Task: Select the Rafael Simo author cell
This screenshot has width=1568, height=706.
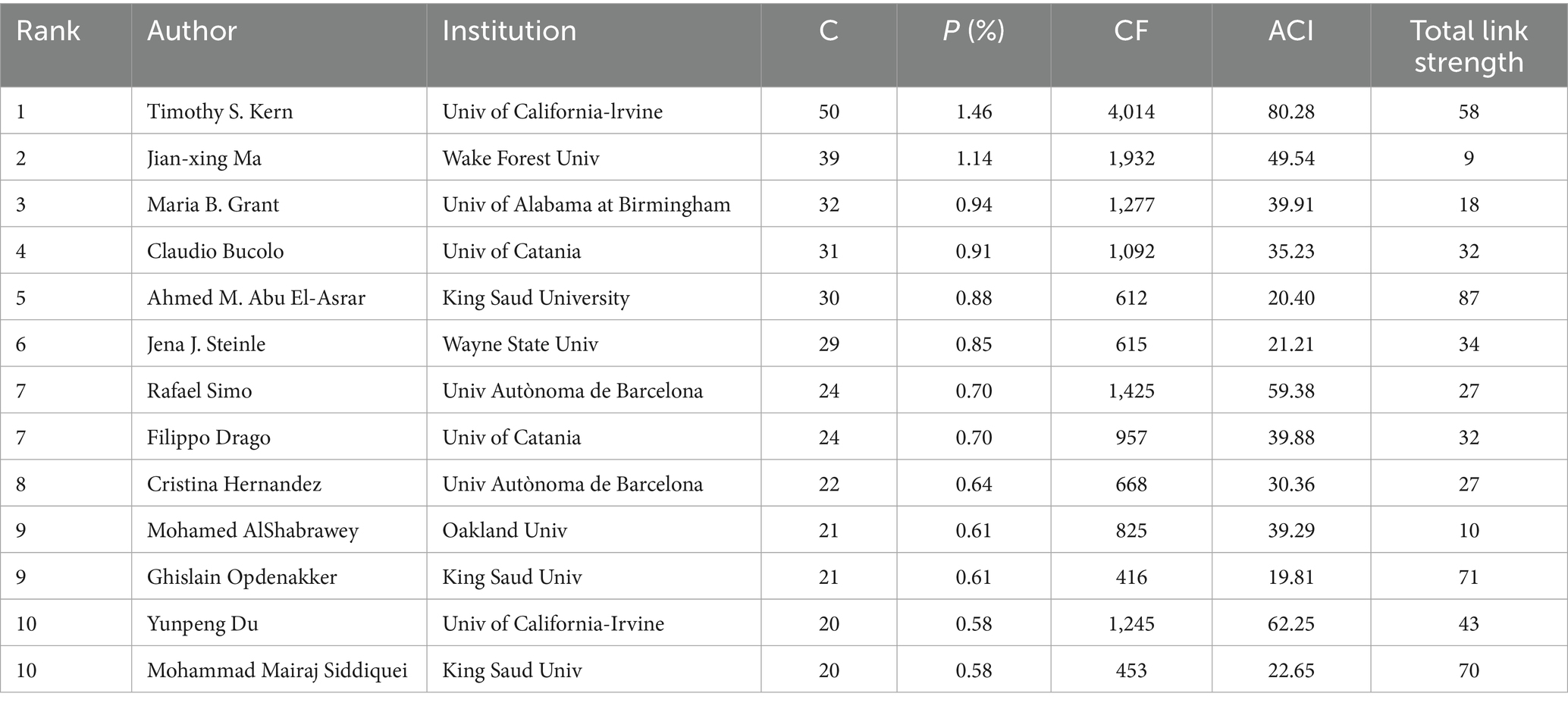Action: 199,391
